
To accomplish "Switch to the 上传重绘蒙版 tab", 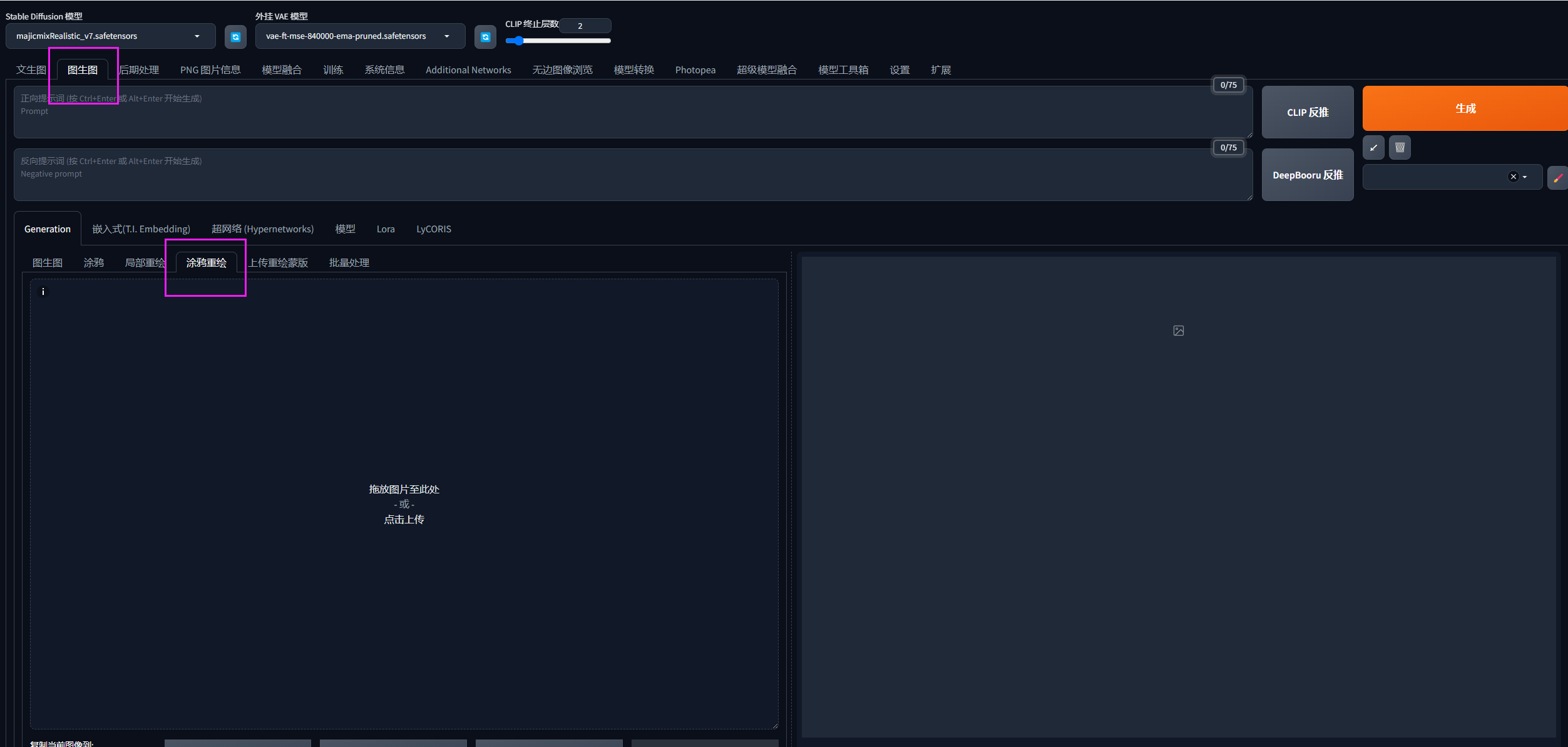I will [278, 263].
